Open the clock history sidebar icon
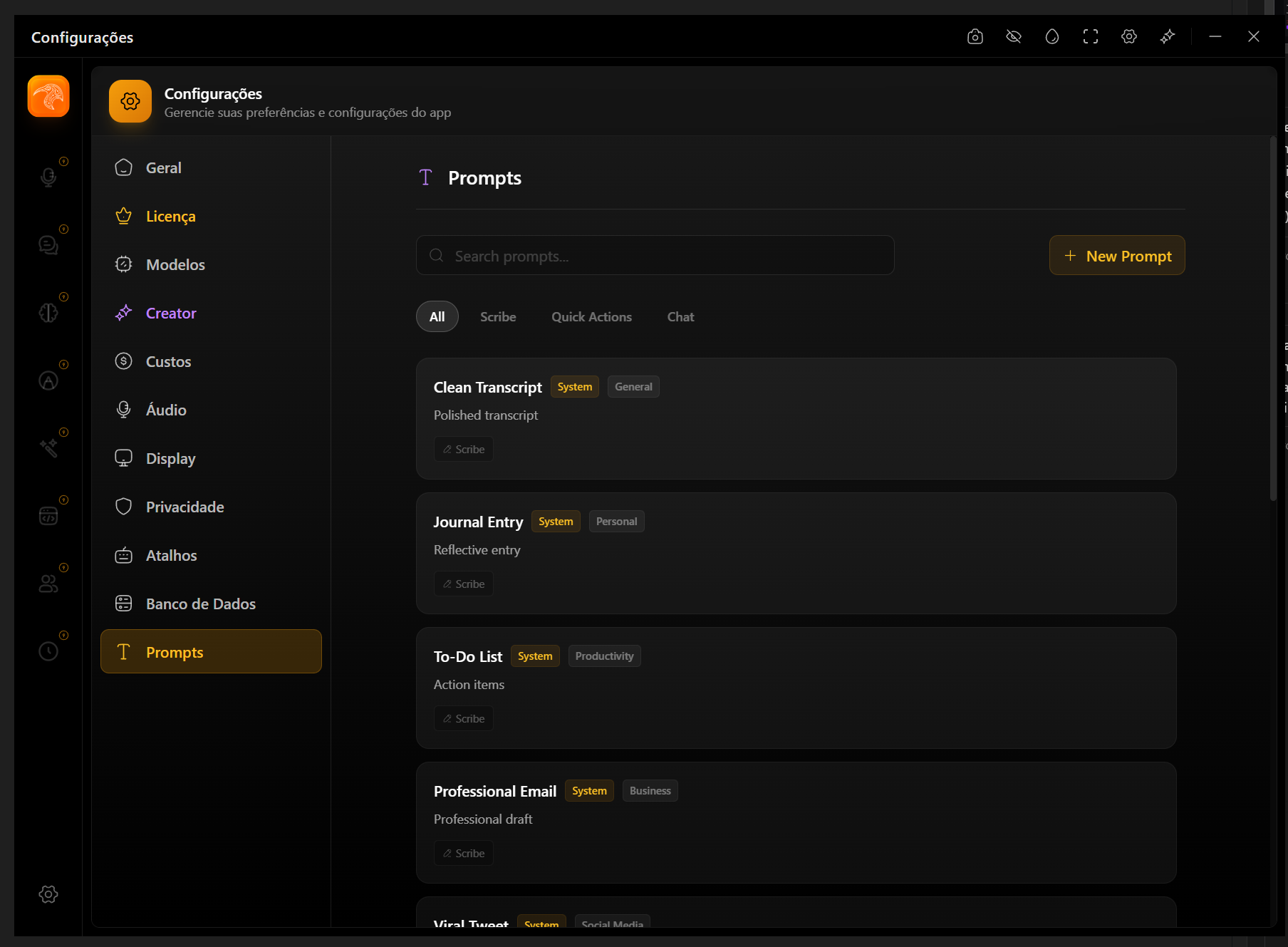This screenshot has width=1288, height=947. tap(48, 651)
